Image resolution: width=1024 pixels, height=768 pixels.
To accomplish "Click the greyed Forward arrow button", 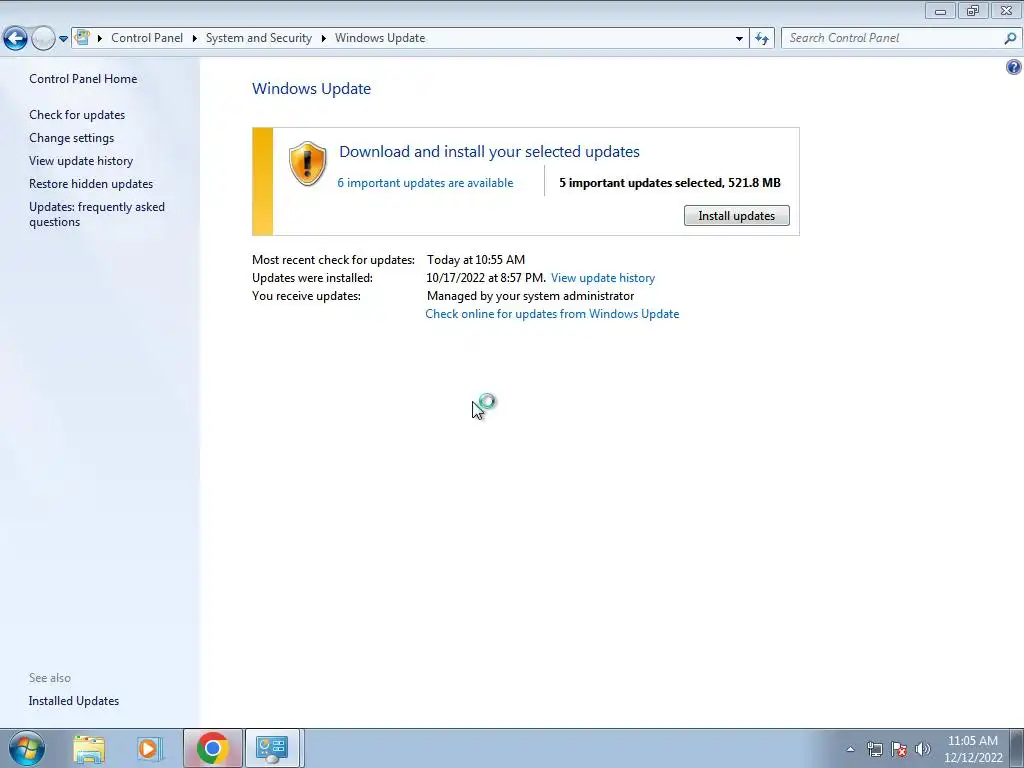I will pyautogui.click(x=43, y=38).
